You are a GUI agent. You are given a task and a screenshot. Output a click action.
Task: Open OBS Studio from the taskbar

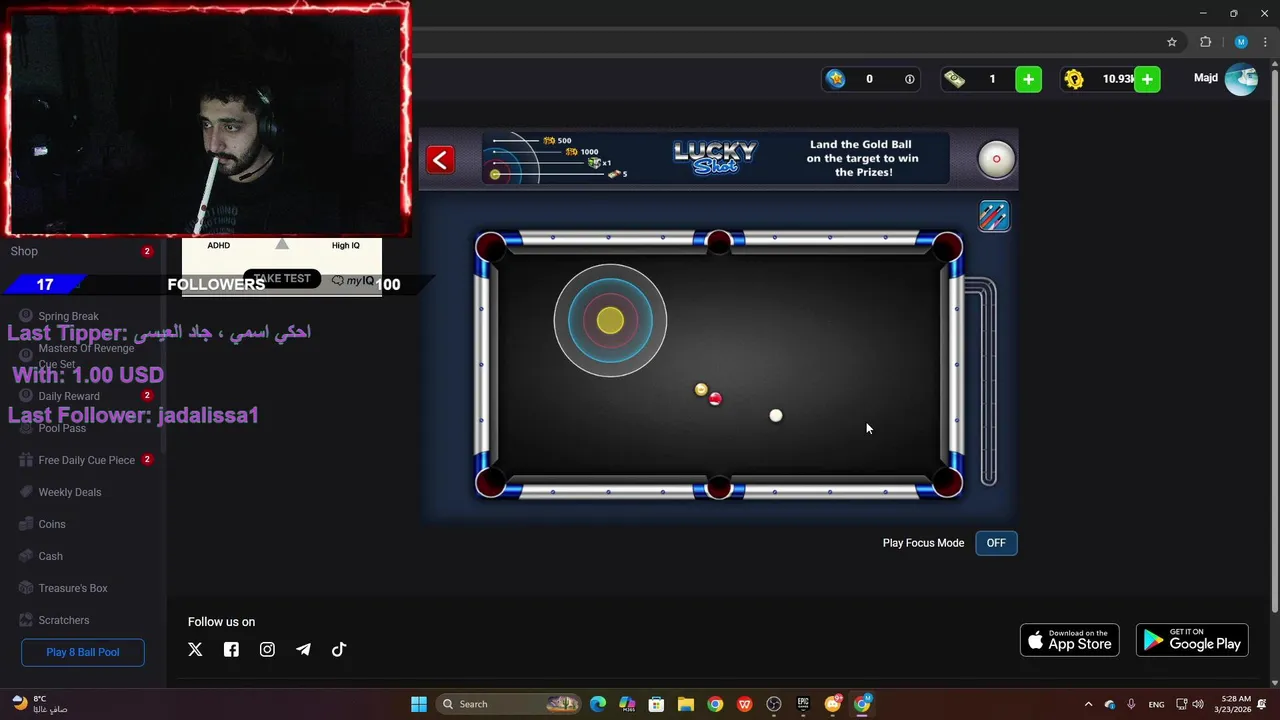point(774,704)
